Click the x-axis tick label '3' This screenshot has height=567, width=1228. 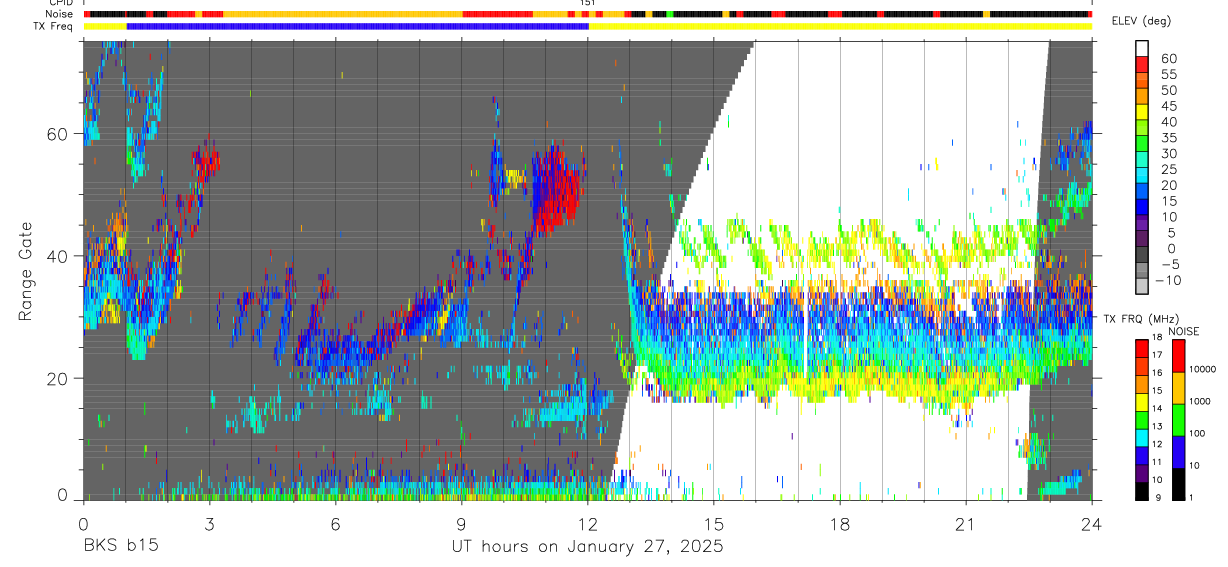coord(209,525)
